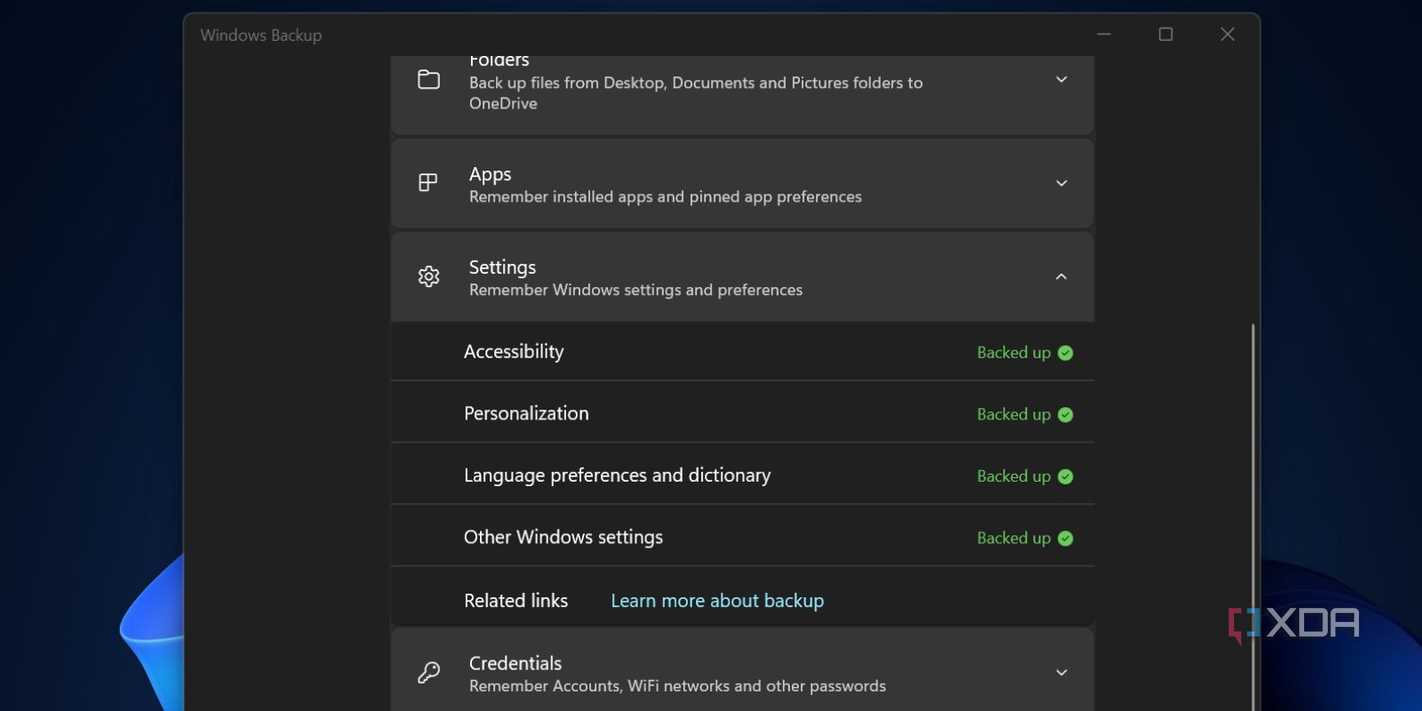Viewport: 1422px width, 711px height.
Task: Close the Windows Backup window
Action: [1228, 34]
